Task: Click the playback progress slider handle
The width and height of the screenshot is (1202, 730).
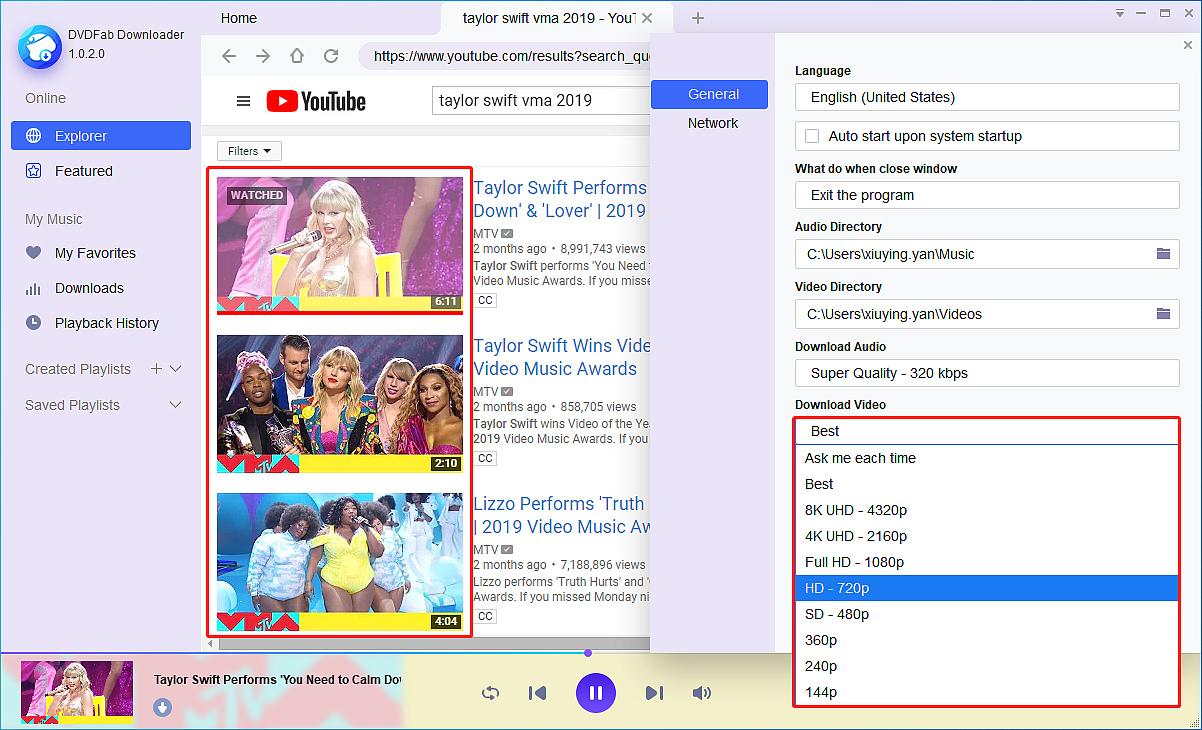Action: (x=588, y=653)
